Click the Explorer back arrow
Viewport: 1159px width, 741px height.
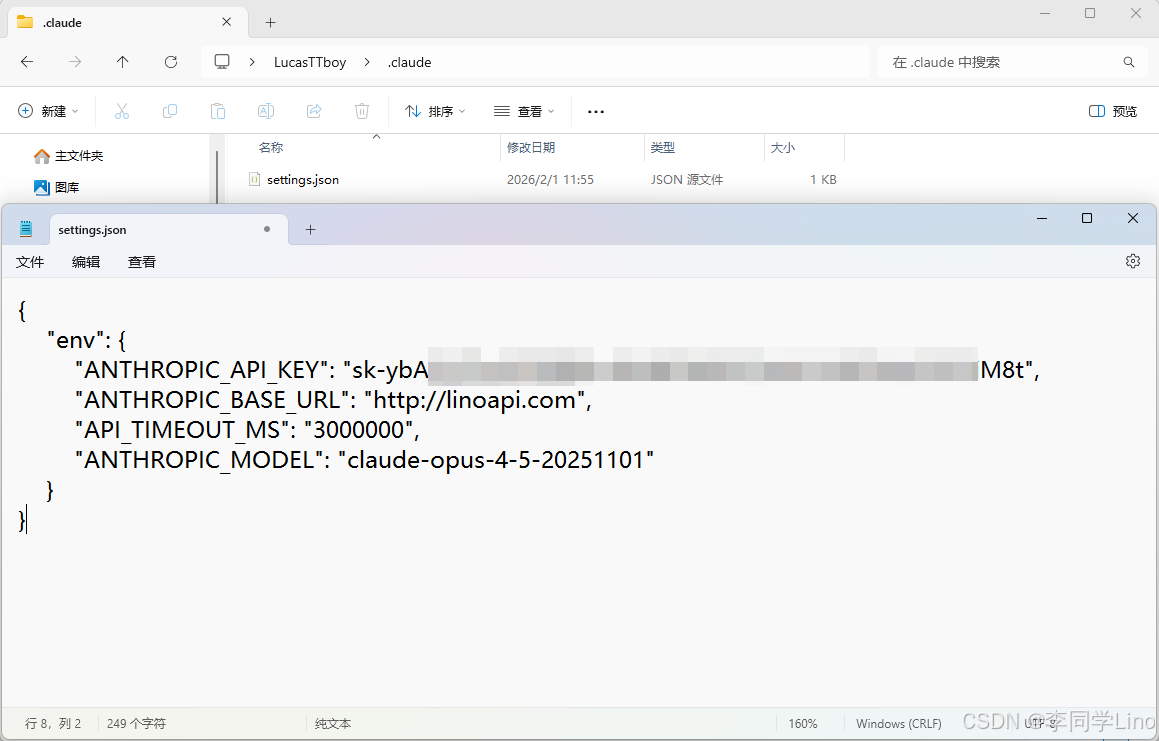(27, 62)
